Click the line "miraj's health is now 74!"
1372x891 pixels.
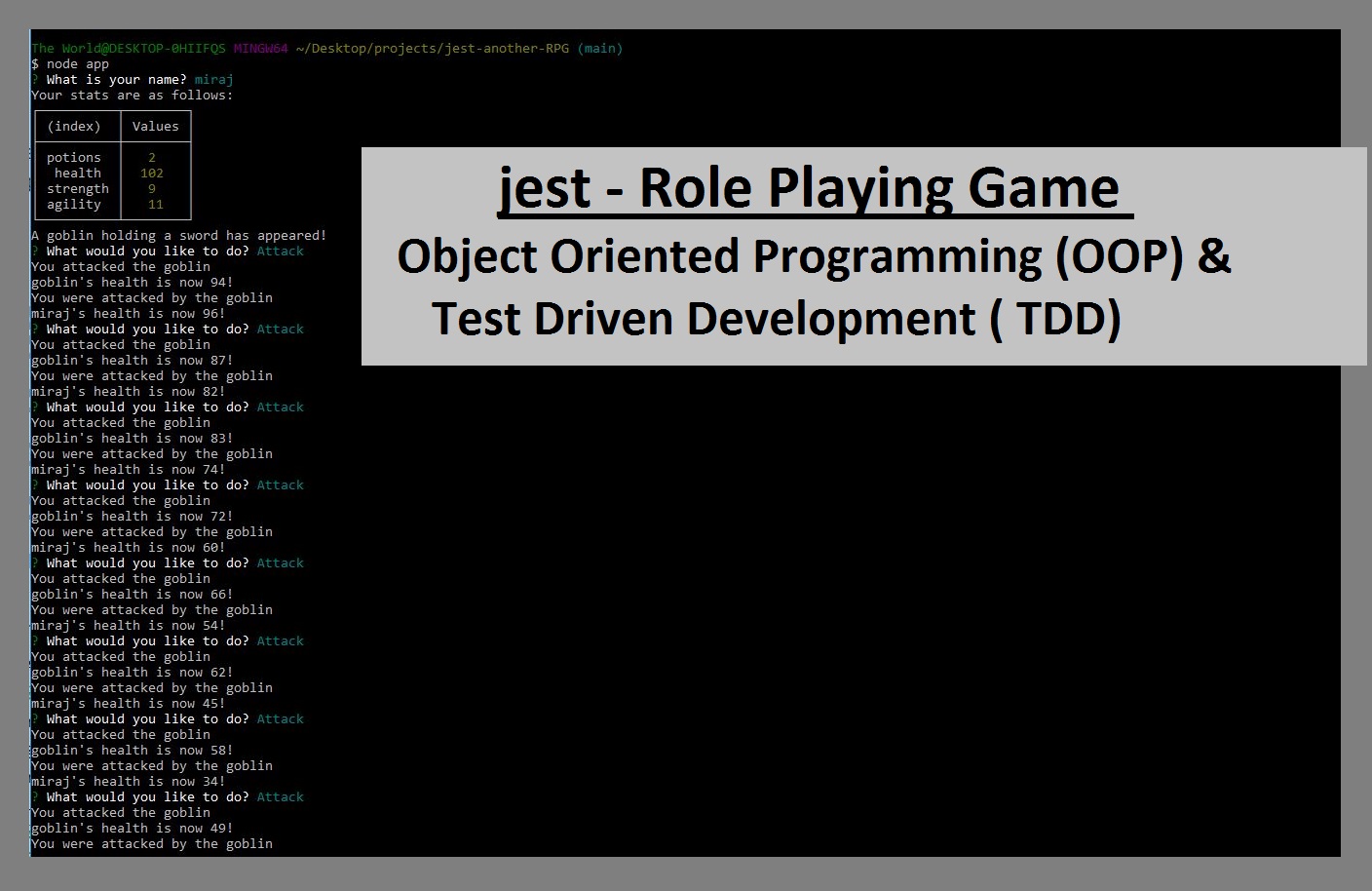click(129, 469)
